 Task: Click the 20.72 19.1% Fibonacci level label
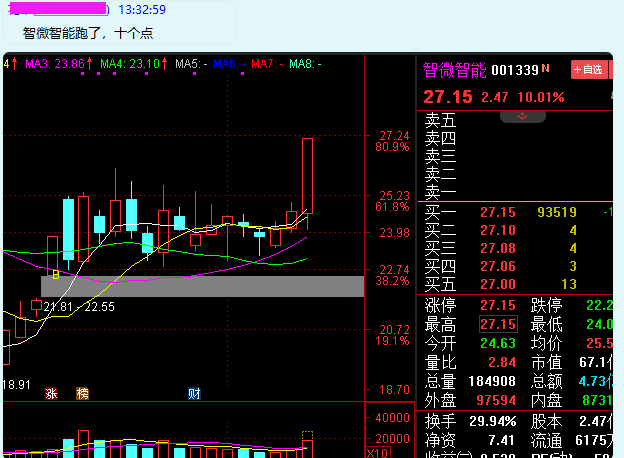click(392, 335)
